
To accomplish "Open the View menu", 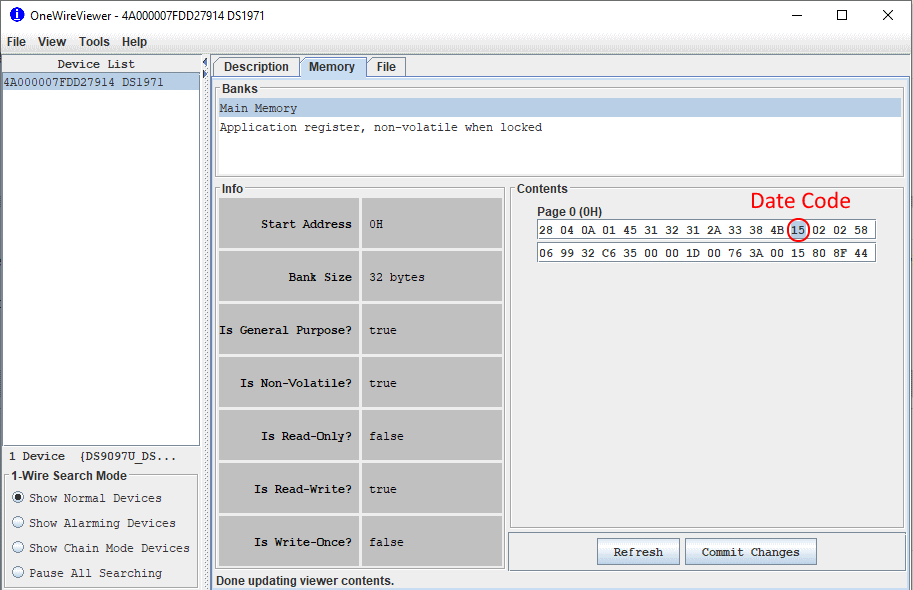I will click(52, 42).
